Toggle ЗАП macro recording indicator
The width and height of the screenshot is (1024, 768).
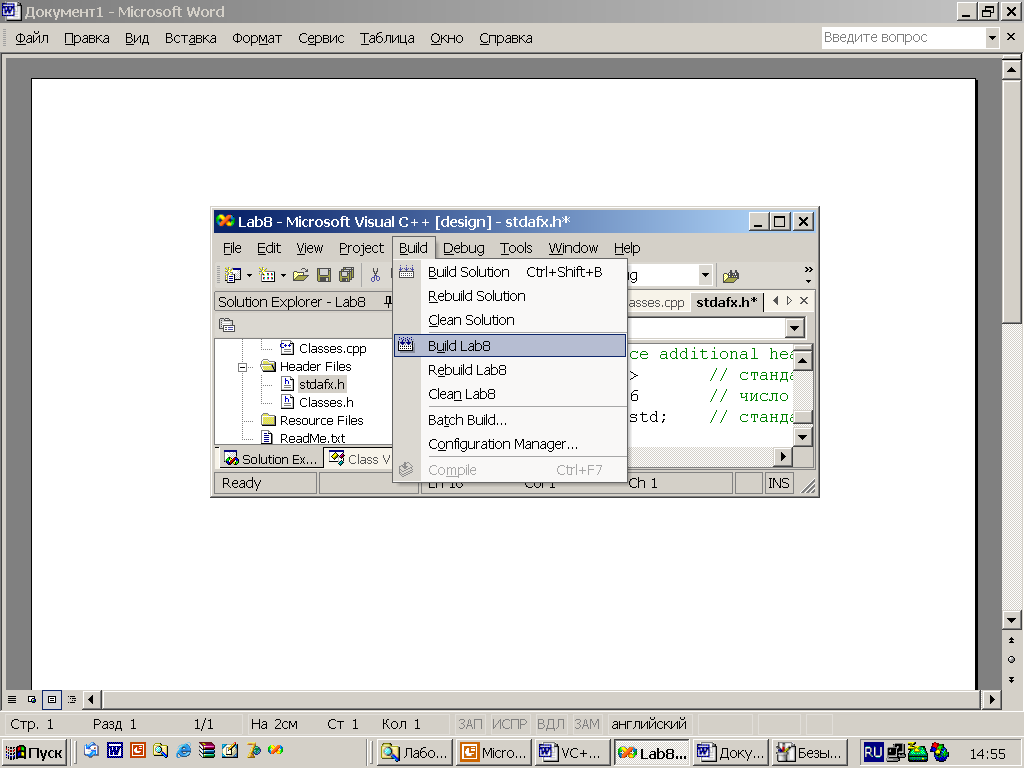click(470, 724)
